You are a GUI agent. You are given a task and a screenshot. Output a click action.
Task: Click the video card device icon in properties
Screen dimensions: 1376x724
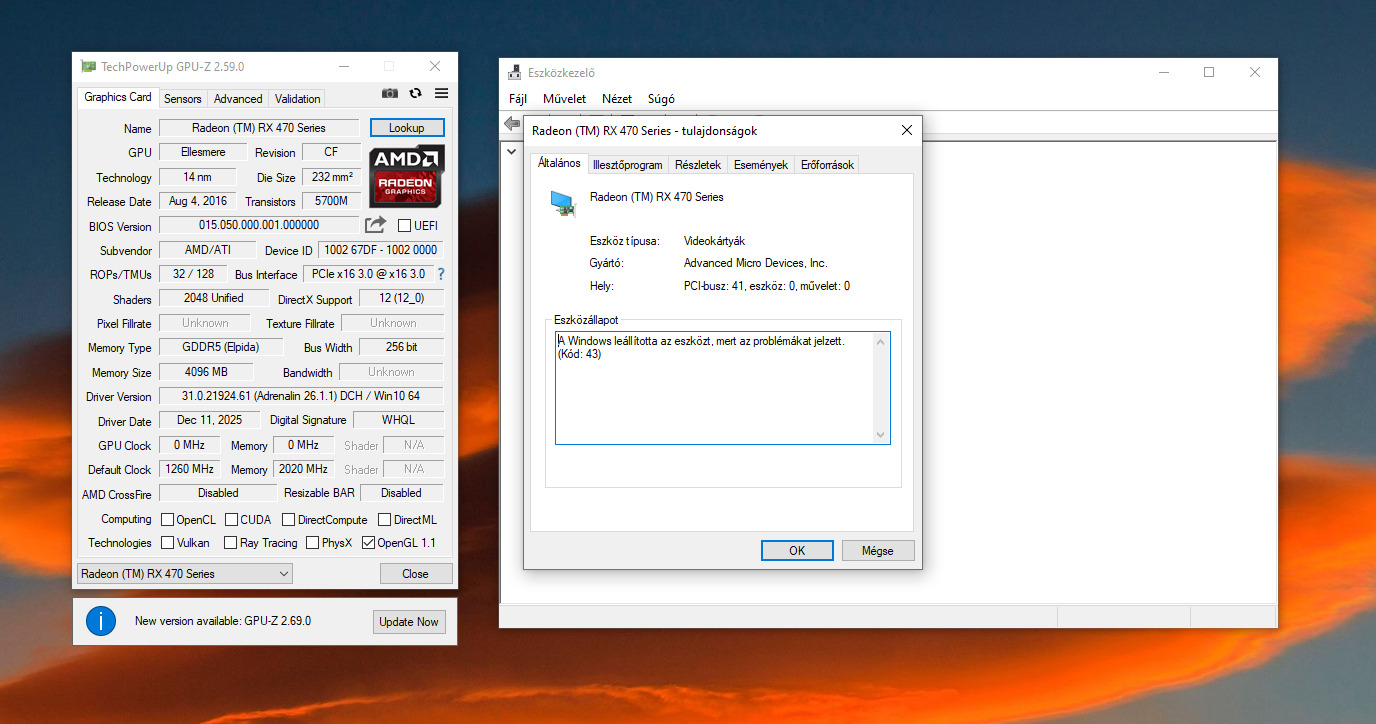[x=564, y=203]
